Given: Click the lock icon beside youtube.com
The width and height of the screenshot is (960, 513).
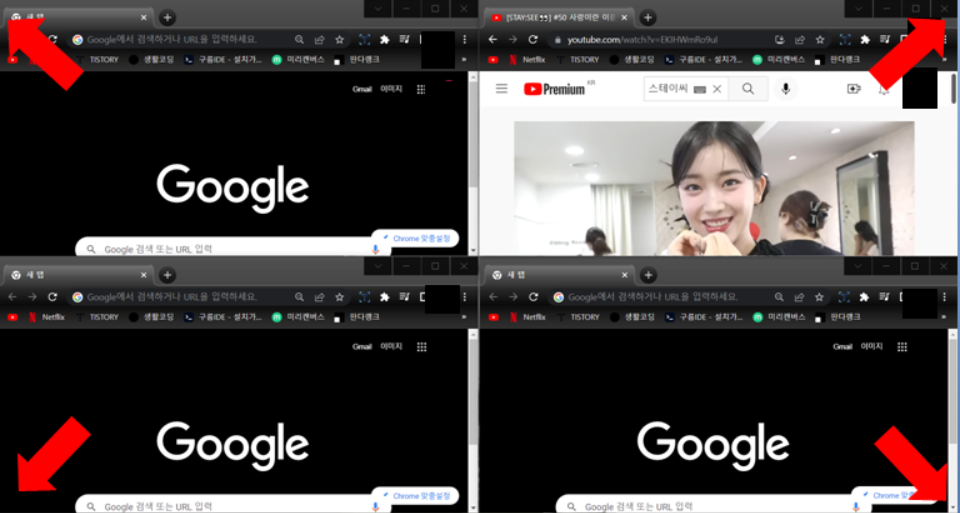Looking at the screenshot, I should click(557, 40).
